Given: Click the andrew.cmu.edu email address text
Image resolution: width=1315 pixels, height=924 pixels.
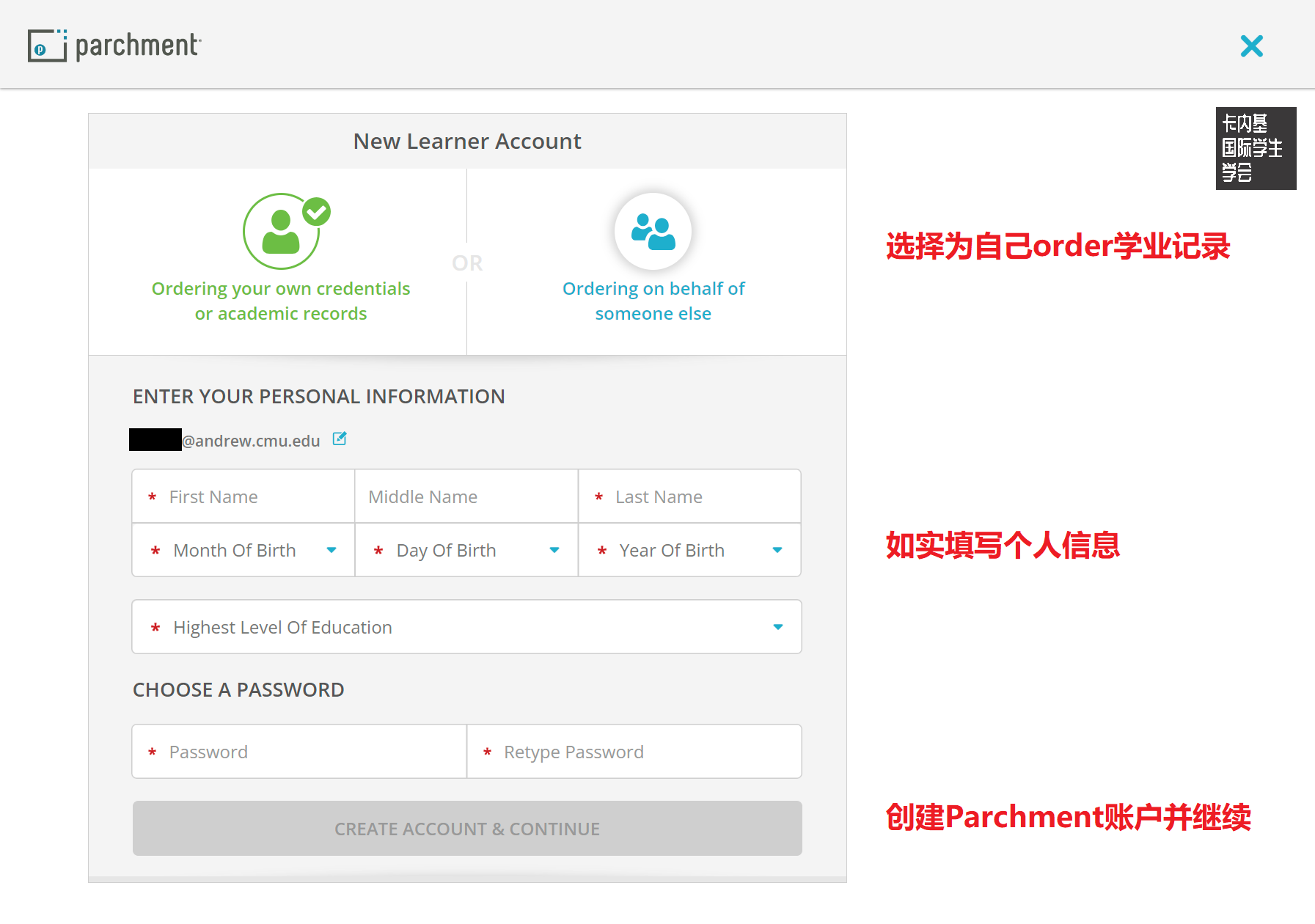Looking at the screenshot, I should coord(251,441).
